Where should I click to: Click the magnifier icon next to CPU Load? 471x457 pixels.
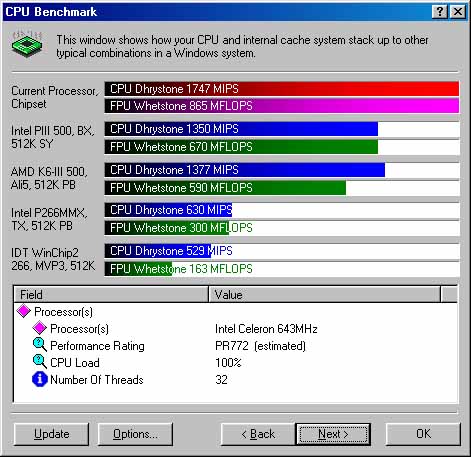click(x=40, y=362)
